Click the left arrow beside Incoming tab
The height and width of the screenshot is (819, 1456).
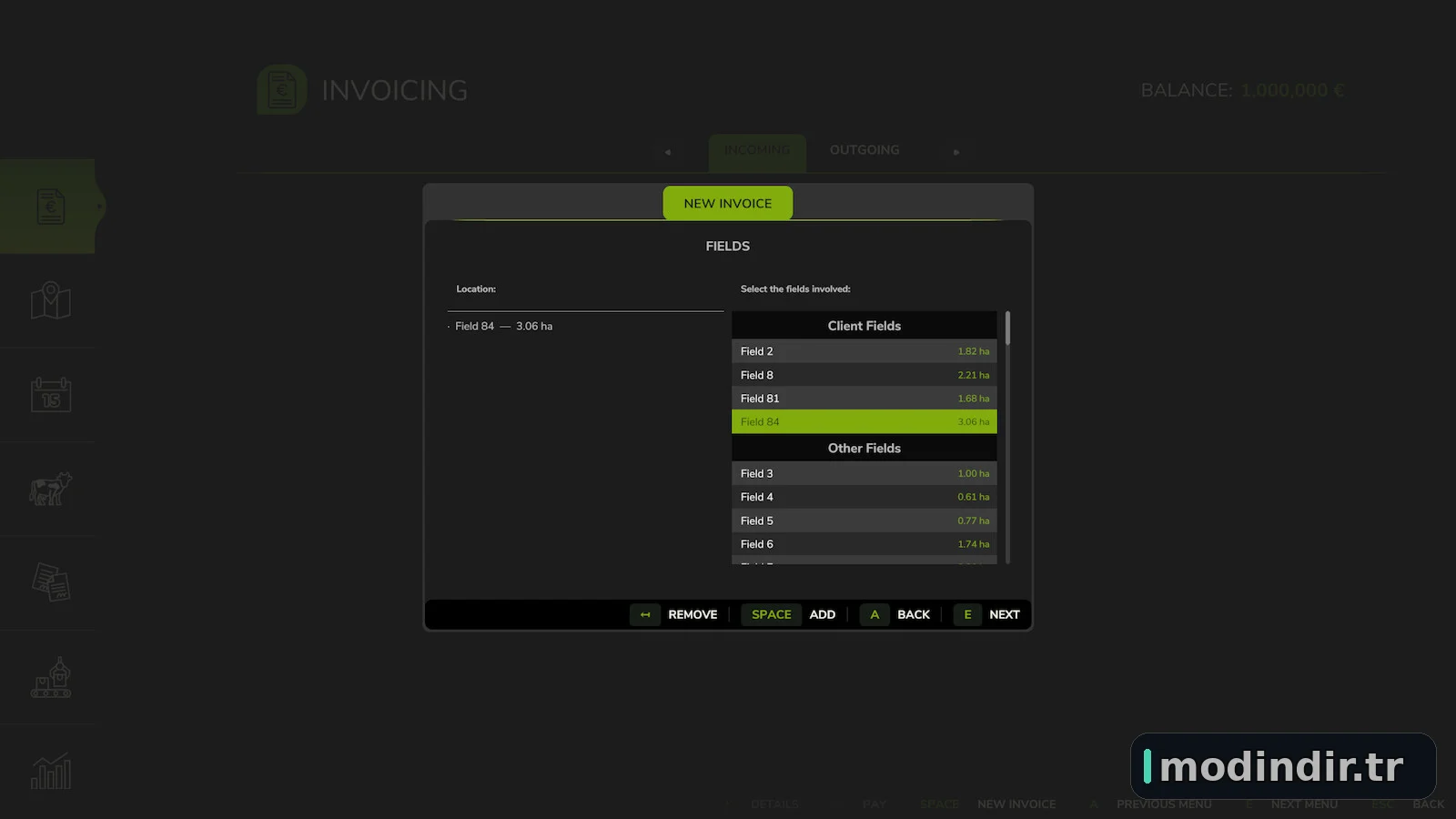(x=668, y=152)
